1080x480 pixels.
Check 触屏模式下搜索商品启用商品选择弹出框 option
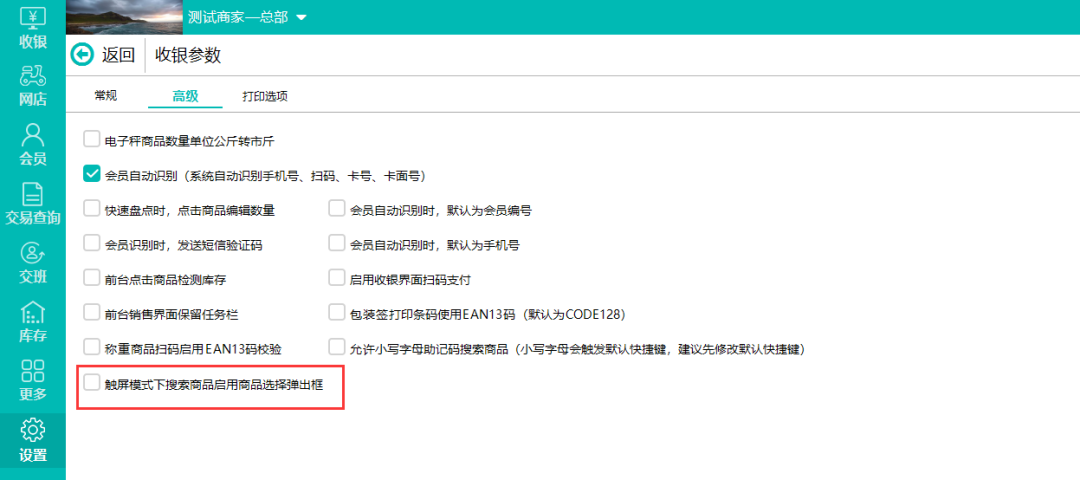[x=92, y=383]
